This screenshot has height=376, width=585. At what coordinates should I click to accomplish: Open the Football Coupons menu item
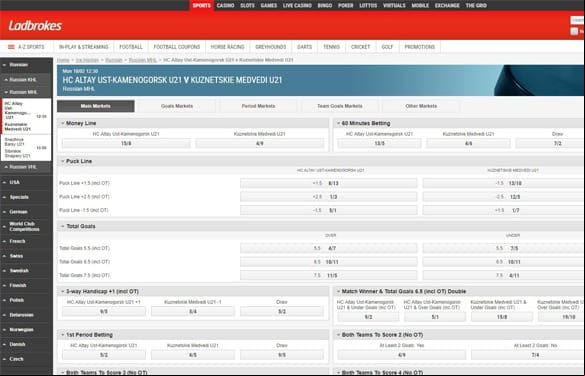coord(177,47)
